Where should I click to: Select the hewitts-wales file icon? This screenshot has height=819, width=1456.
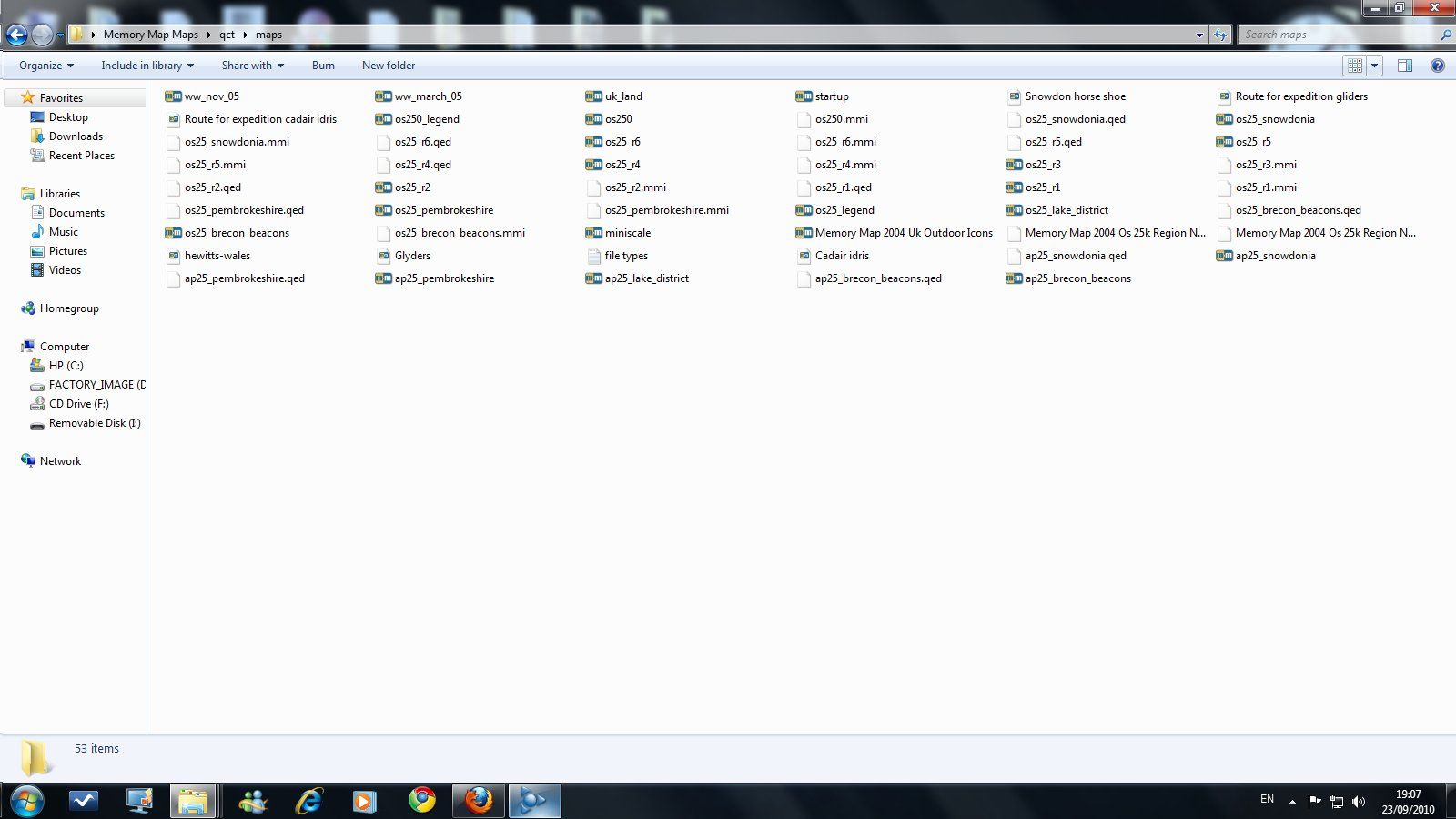pyautogui.click(x=173, y=256)
